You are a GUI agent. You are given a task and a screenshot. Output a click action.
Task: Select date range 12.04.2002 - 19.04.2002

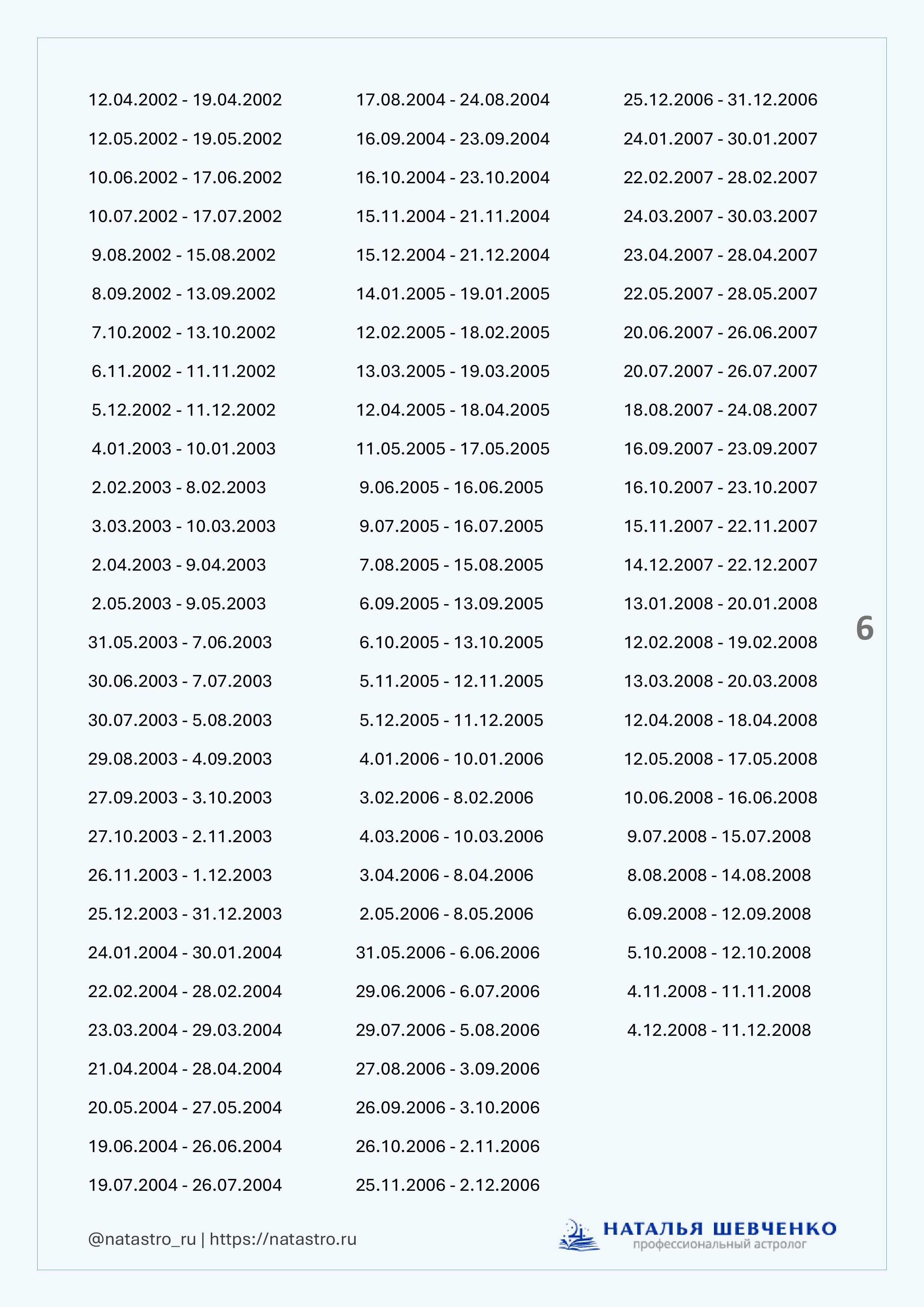[x=185, y=99]
